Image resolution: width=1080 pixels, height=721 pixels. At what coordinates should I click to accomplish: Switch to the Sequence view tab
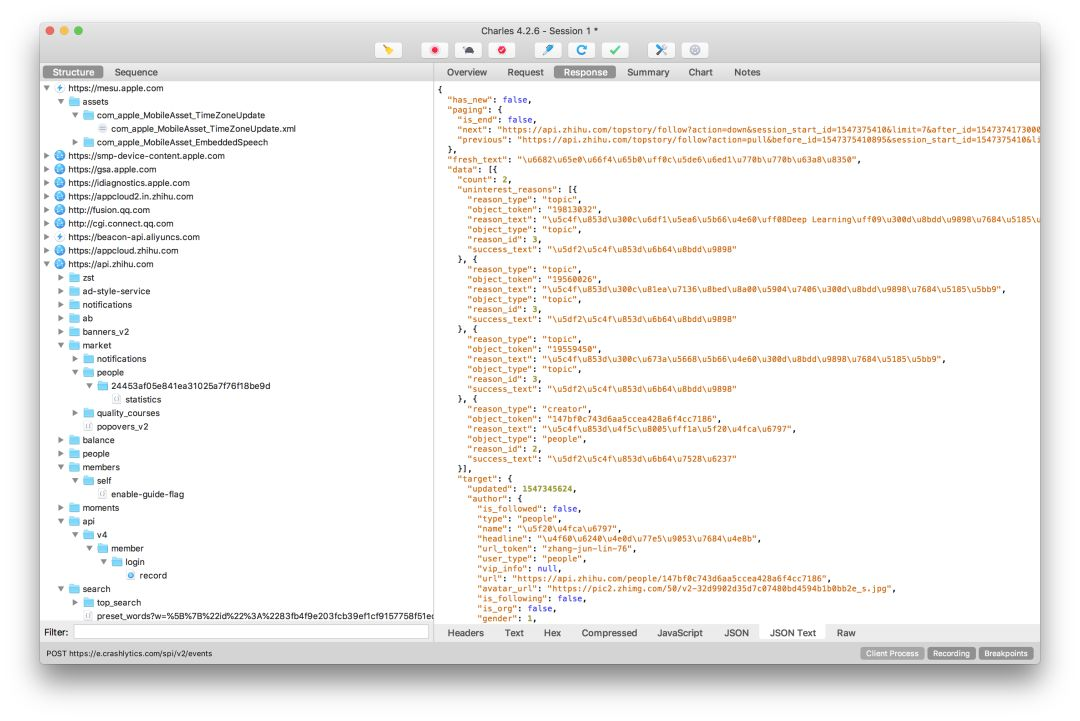coord(136,72)
